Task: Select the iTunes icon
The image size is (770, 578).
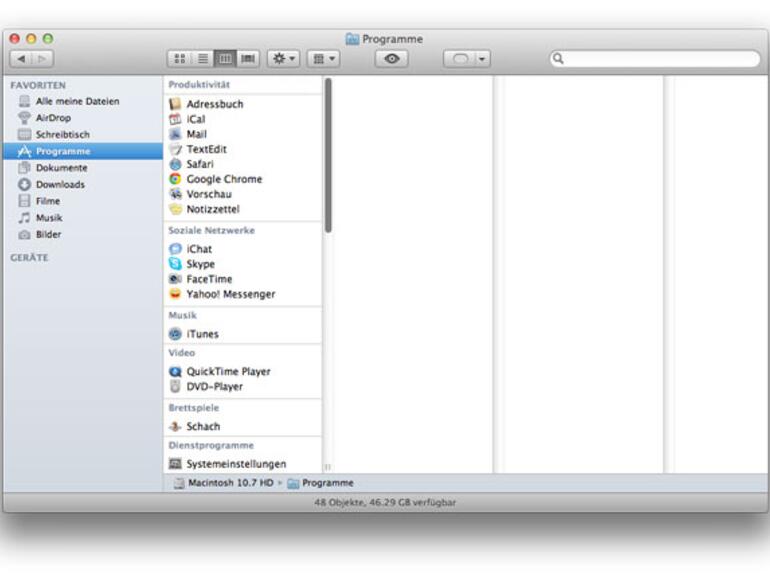Action: 175,334
